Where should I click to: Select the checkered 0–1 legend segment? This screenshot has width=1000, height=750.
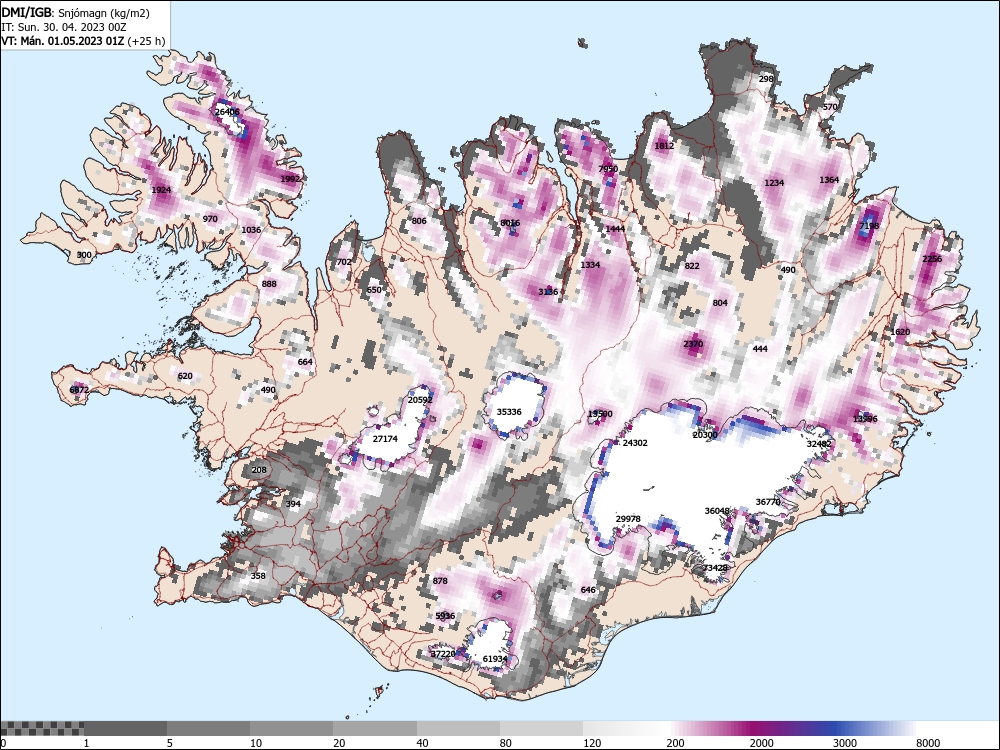[x=42, y=728]
